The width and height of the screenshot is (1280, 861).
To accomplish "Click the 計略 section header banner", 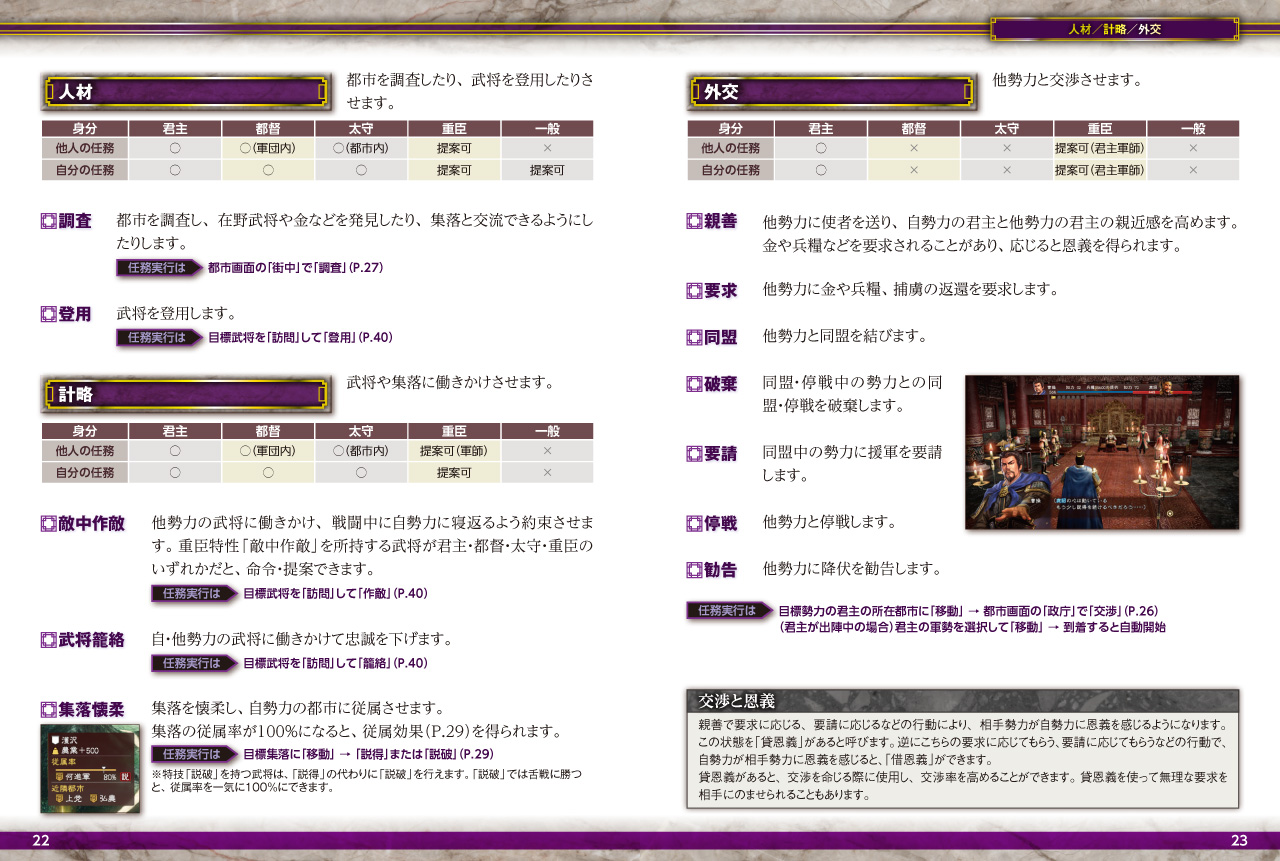I will 187,395.
